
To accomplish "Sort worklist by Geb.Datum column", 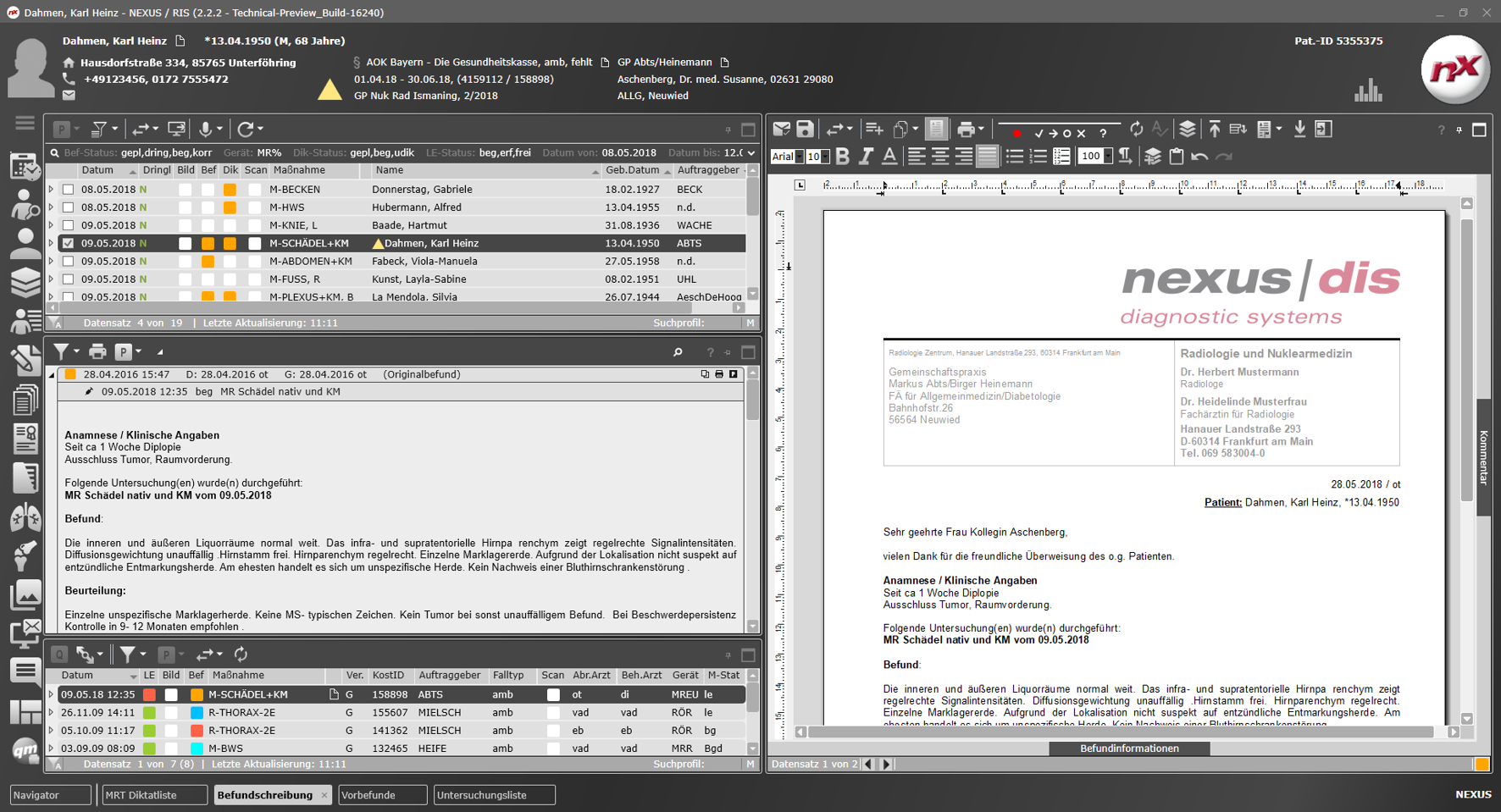I will (x=637, y=170).
